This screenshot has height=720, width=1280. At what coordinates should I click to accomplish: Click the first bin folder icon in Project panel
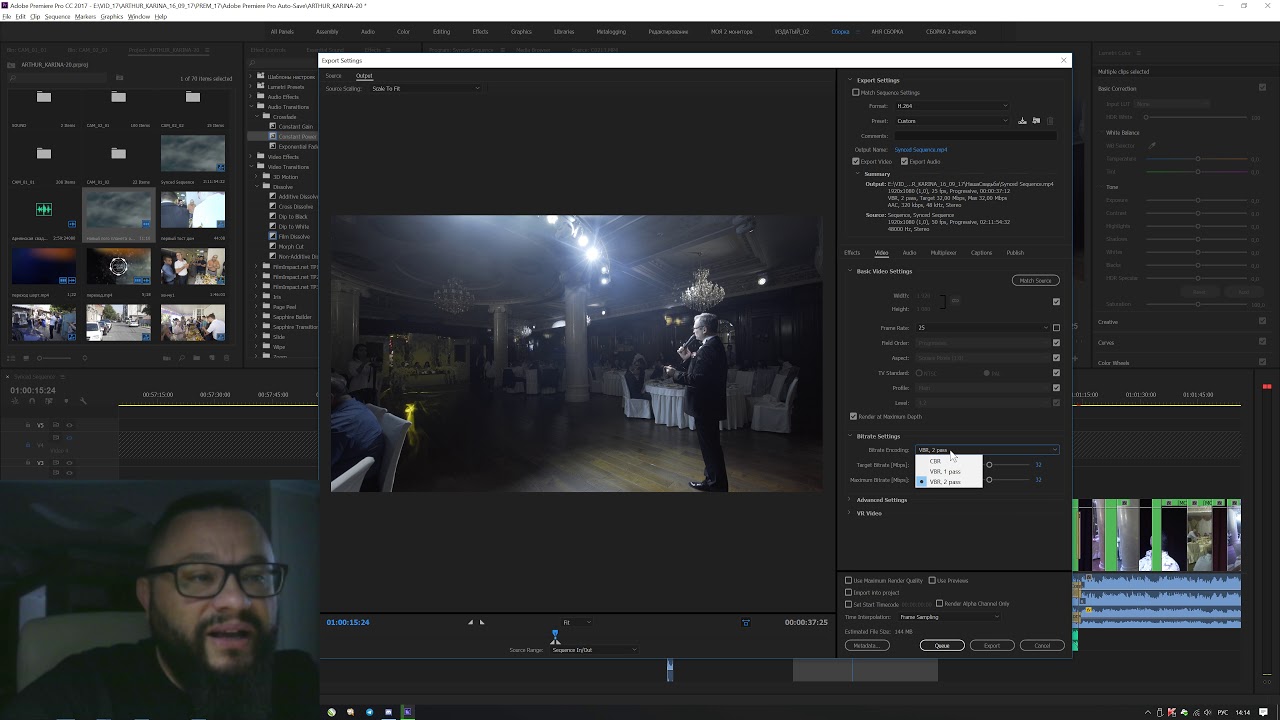(44, 97)
